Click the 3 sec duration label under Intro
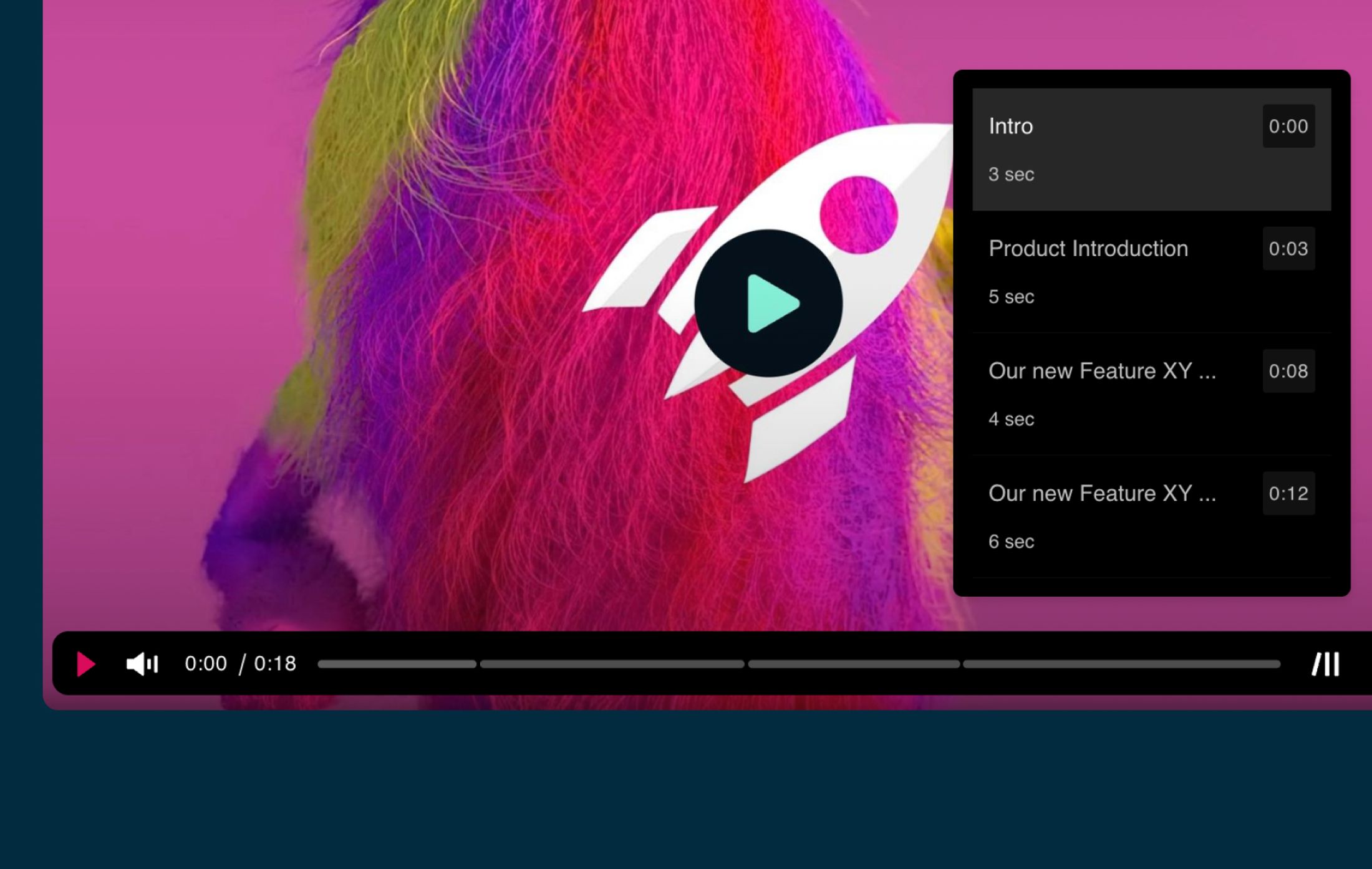The width and height of the screenshot is (1372, 869). [1010, 175]
